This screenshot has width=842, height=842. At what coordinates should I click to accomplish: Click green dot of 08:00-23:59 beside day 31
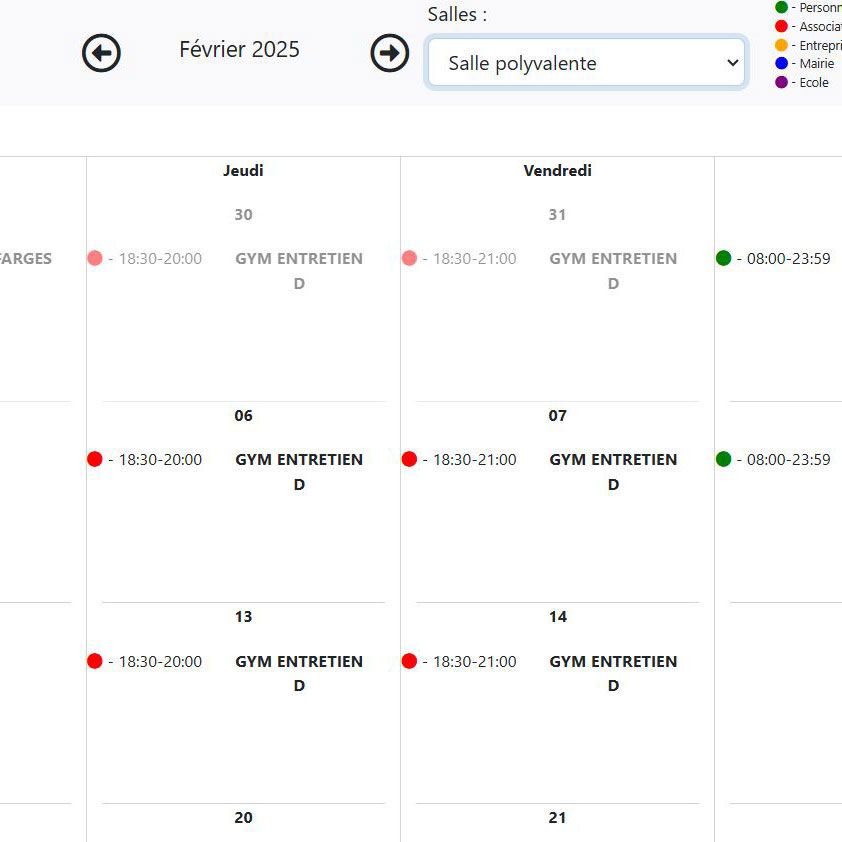point(723,258)
